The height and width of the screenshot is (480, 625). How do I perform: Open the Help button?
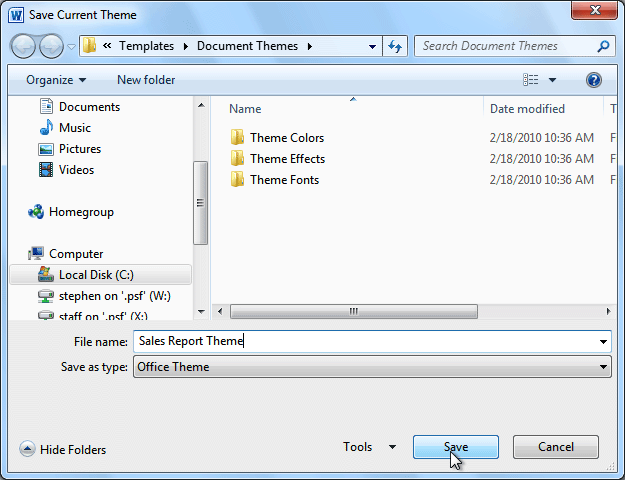click(594, 80)
